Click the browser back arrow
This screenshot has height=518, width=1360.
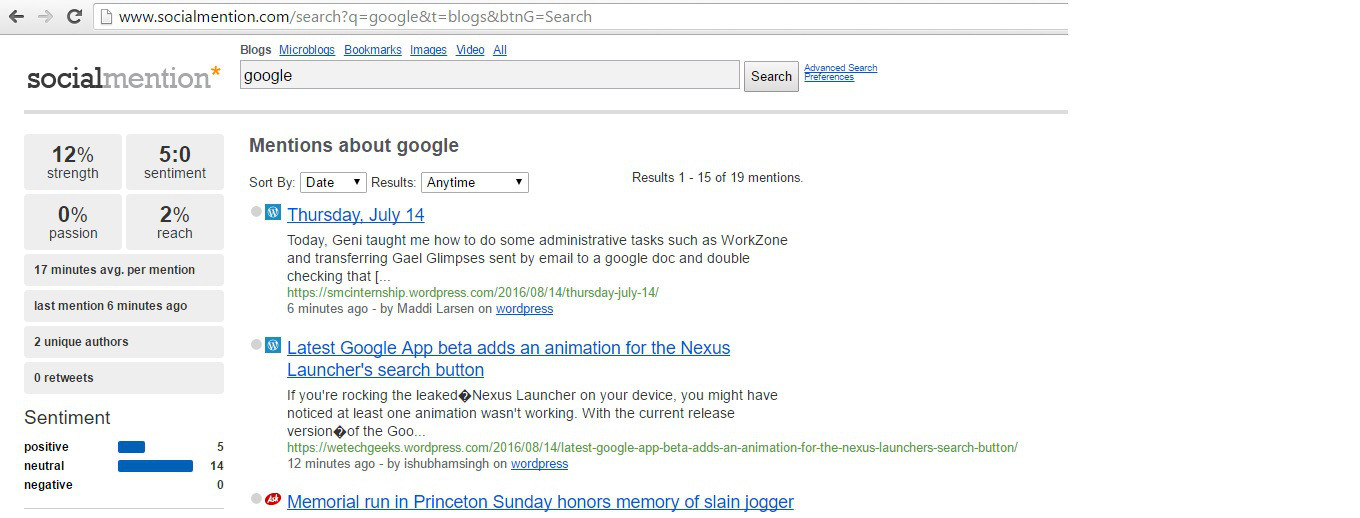coord(16,17)
